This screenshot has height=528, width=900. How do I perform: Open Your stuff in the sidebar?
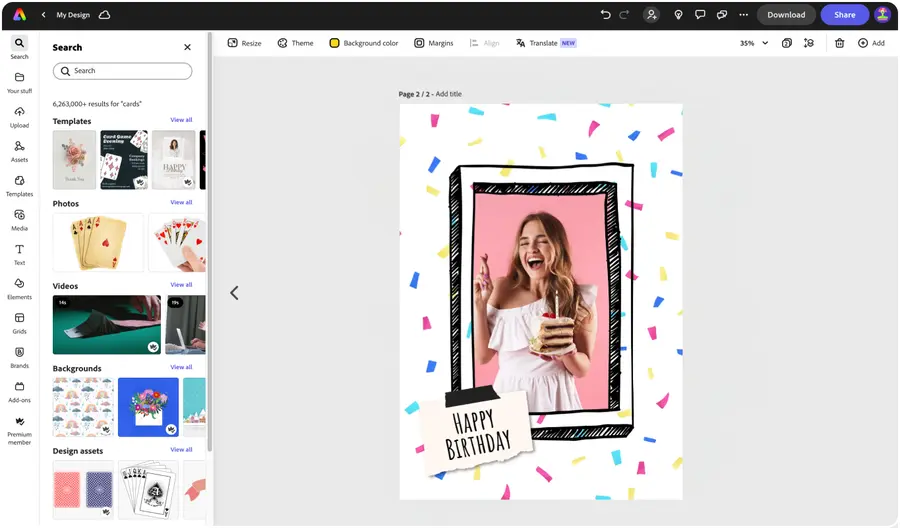(20, 82)
